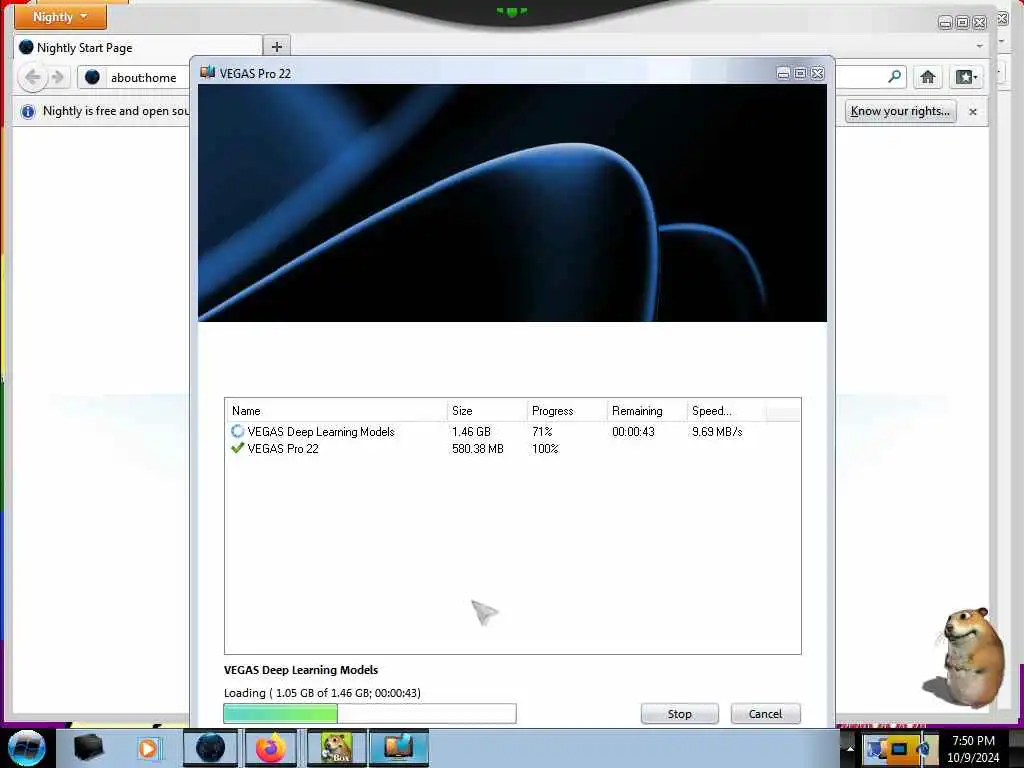1024x768 pixels.
Task: Click the 71% progress value
Action: point(542,432)
